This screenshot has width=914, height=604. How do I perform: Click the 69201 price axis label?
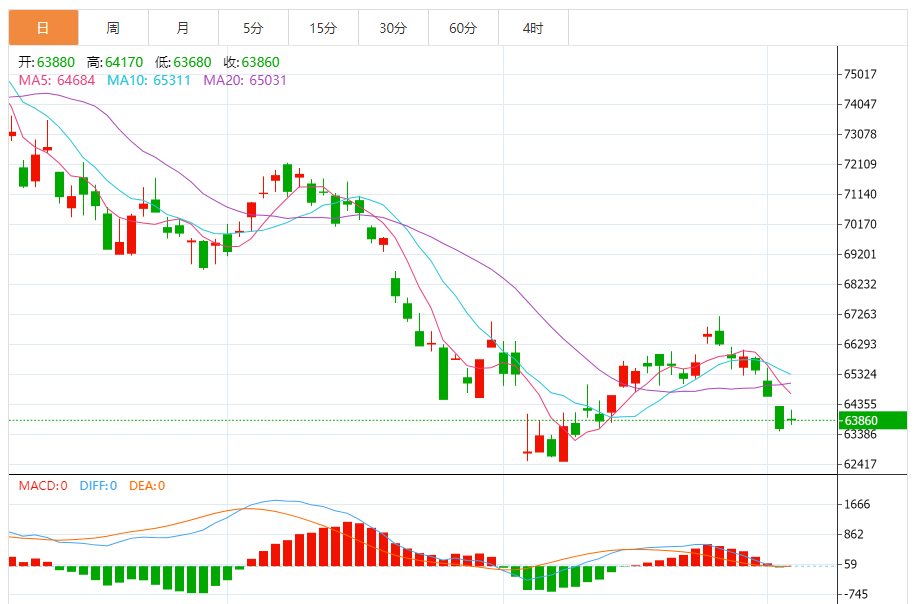860,254
